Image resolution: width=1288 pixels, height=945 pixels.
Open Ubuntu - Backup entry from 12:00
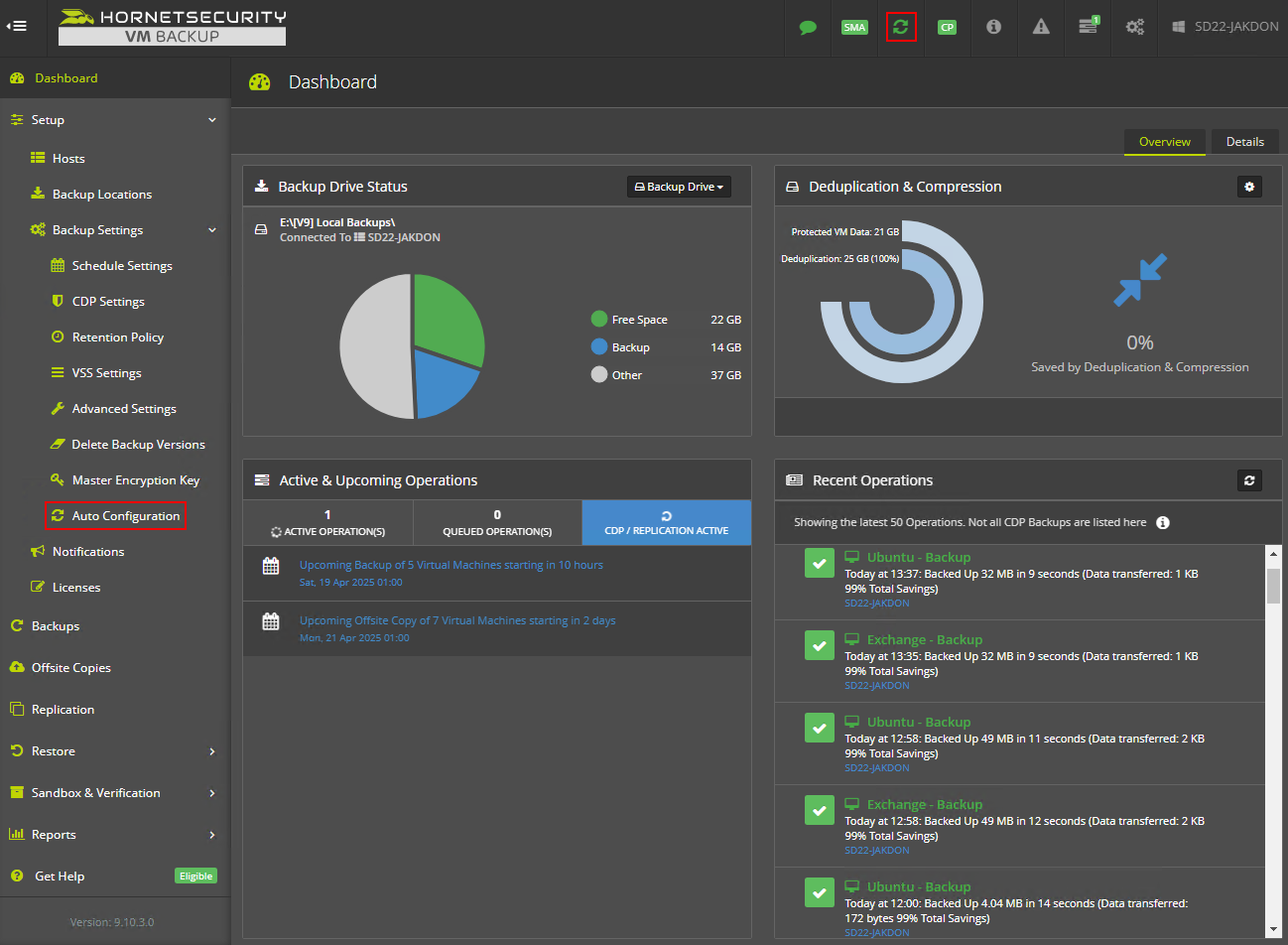point(919,886)
